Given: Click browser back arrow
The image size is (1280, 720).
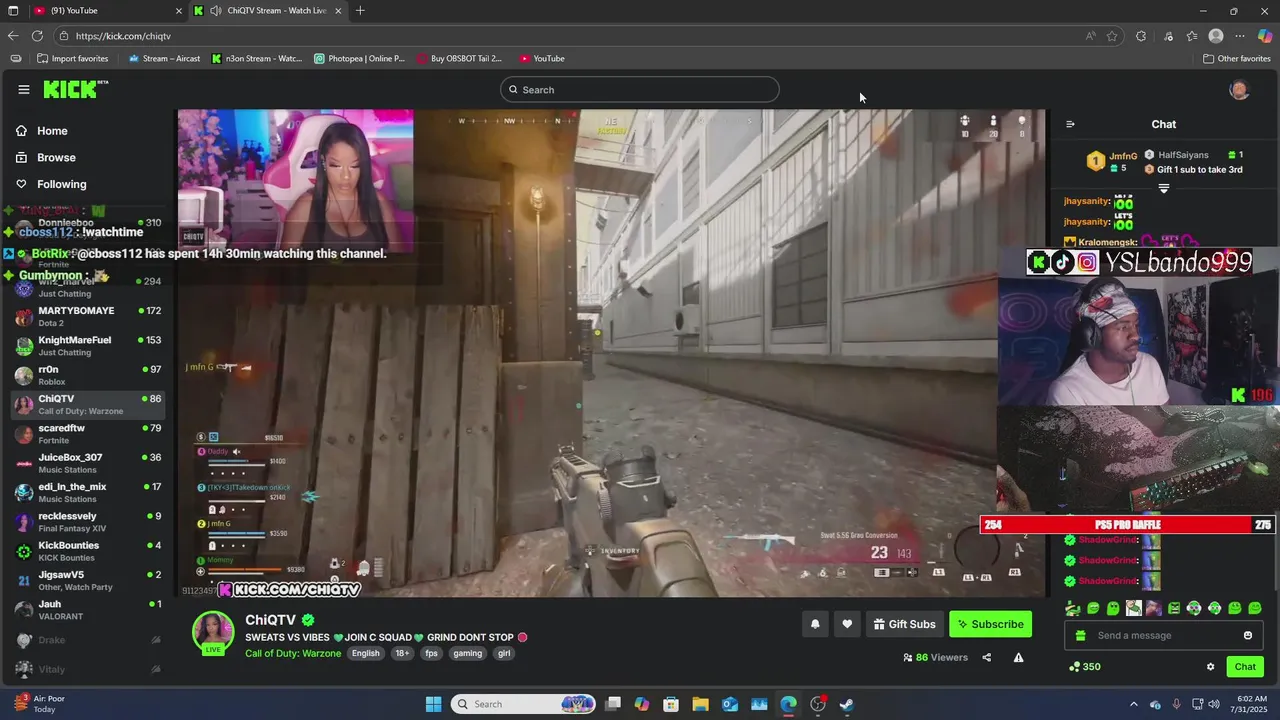Looking at the screenshot, I should pyautogui.click(x=13, y=36).
